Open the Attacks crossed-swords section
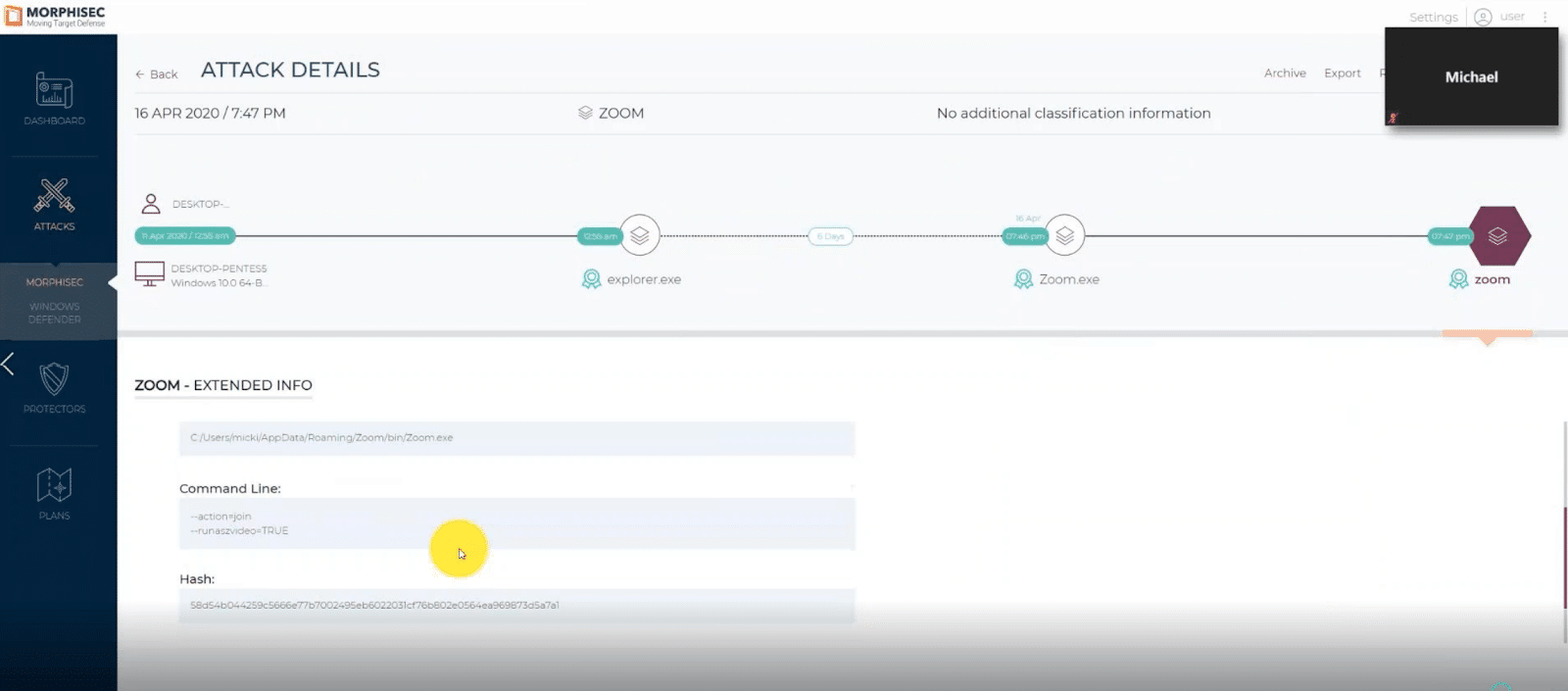Image resolution: width=1568 pixels, height=691 pixels. [x=54, y=204]
